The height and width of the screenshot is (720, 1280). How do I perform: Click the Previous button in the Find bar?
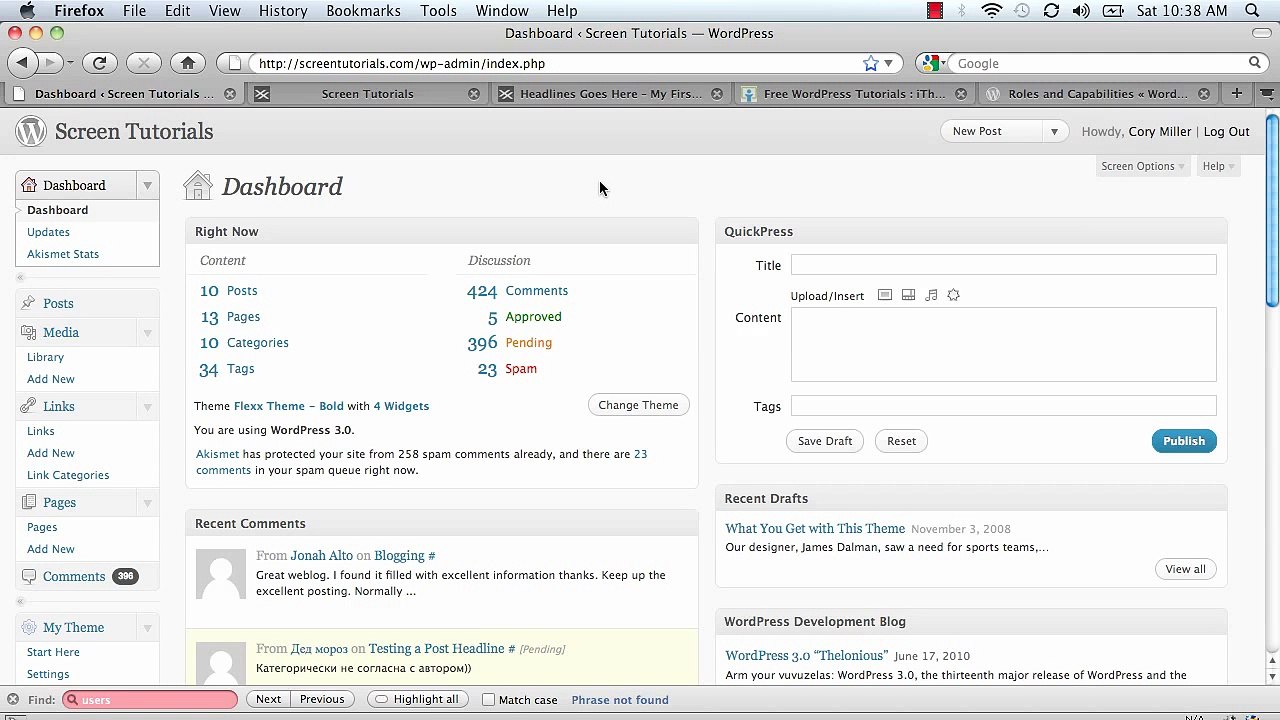pos(322,699)
